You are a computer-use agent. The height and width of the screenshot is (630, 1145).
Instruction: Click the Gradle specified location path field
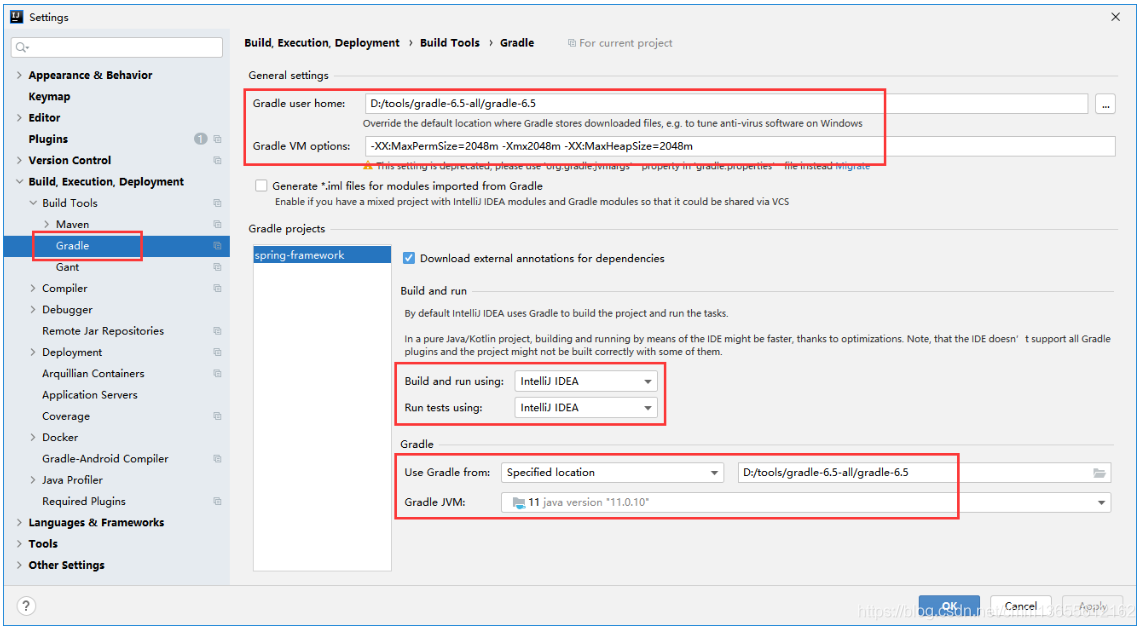(x=924, y=472)
